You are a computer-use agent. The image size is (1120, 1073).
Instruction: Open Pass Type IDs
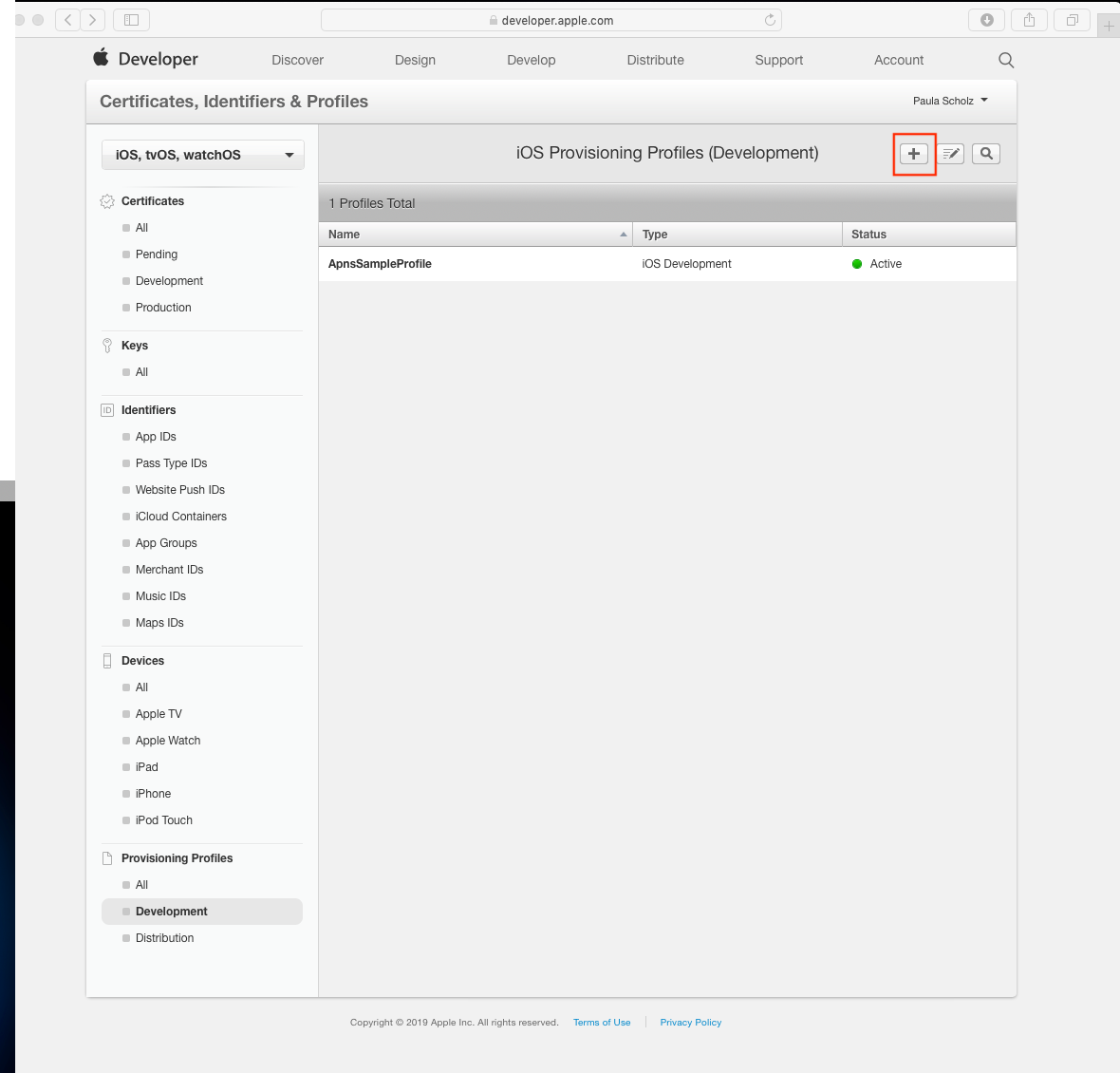[x=171, y=463]
